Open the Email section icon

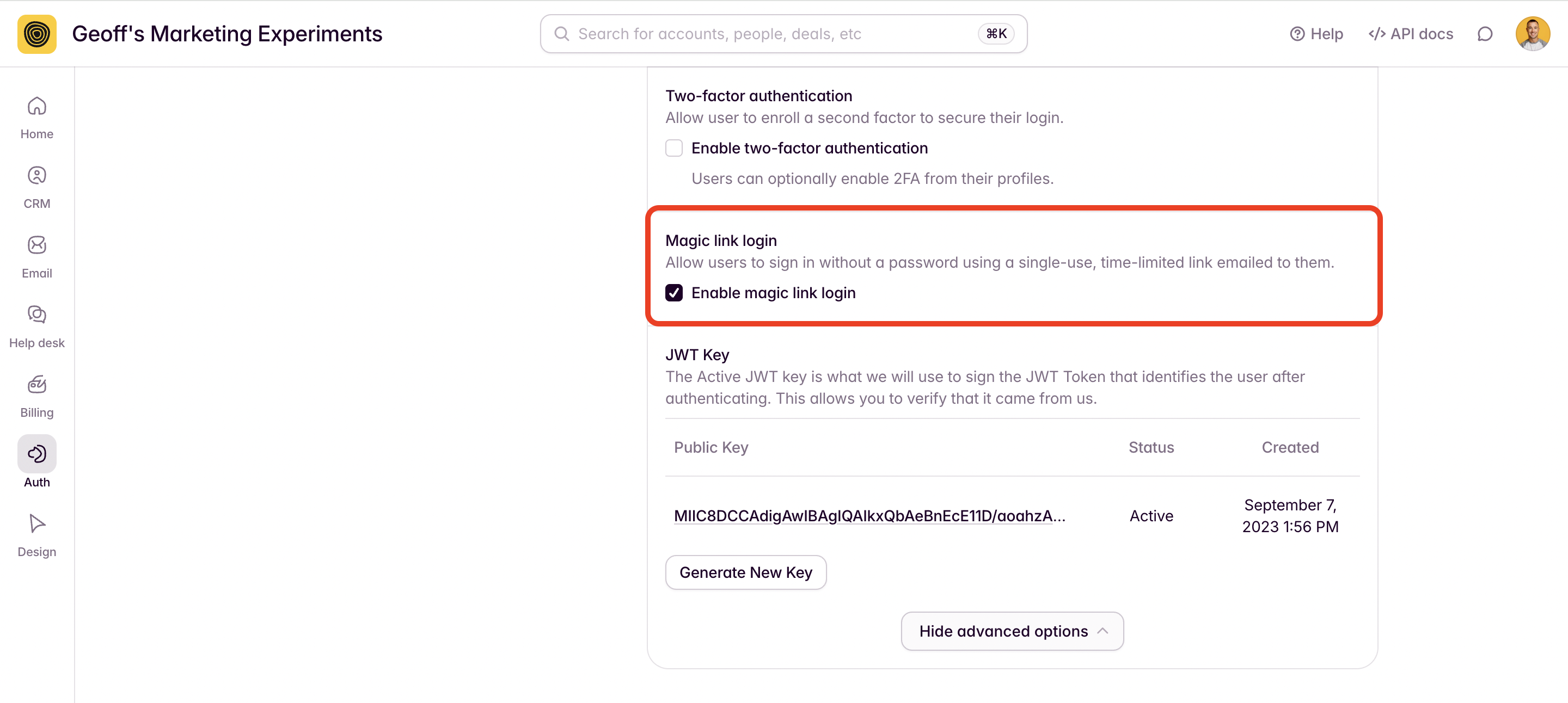coord(36,245)
